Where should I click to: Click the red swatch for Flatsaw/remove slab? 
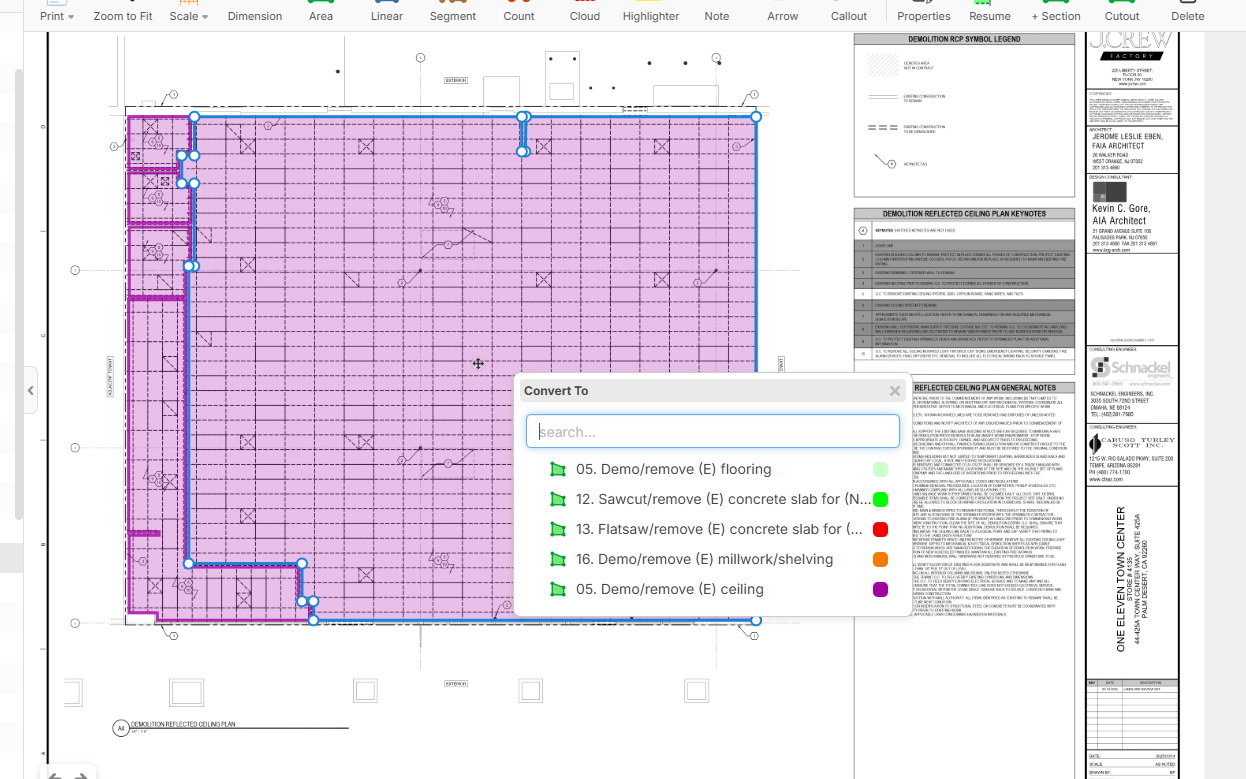coord(880,529)
